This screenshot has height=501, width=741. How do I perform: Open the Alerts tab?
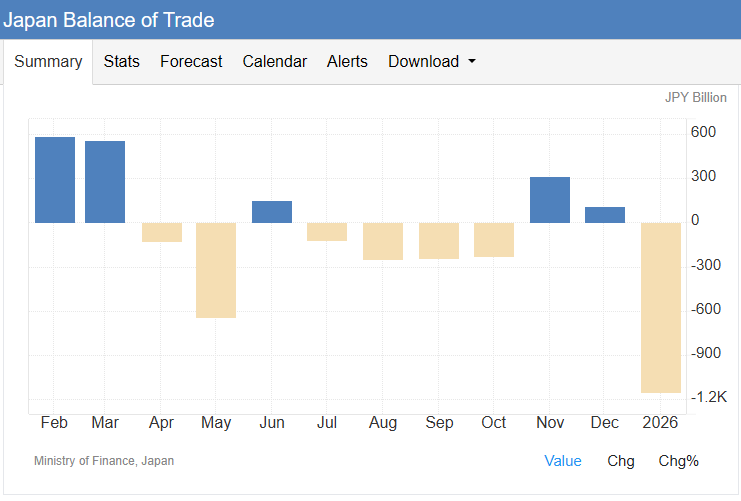click(x=347, y=62)
